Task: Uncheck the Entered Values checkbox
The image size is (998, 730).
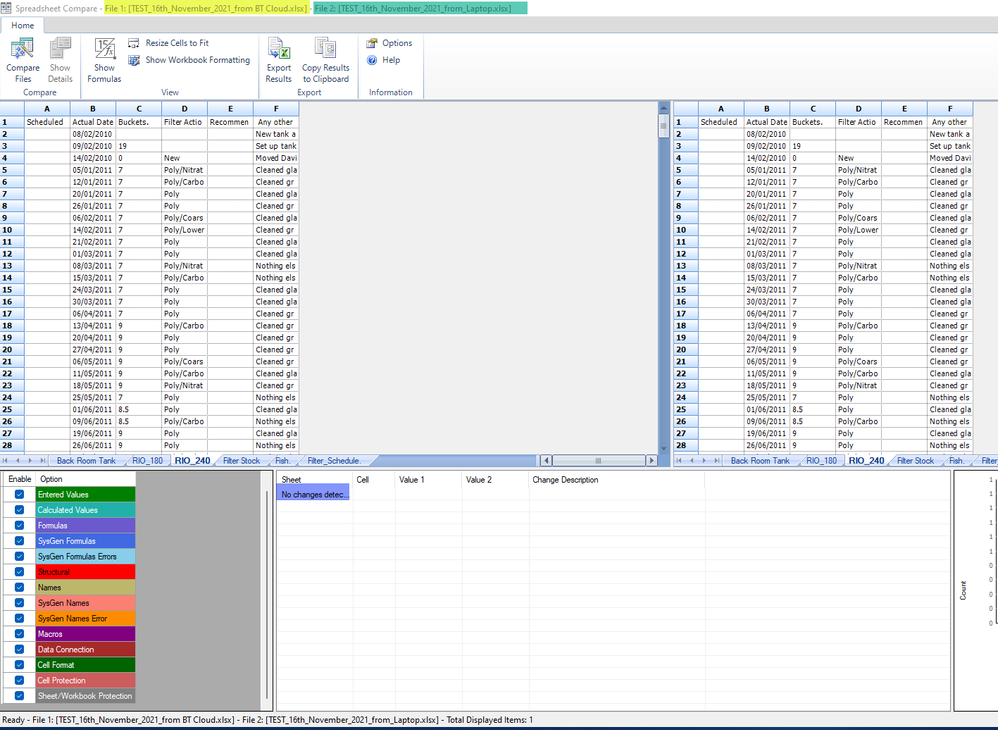Action: 19,494
